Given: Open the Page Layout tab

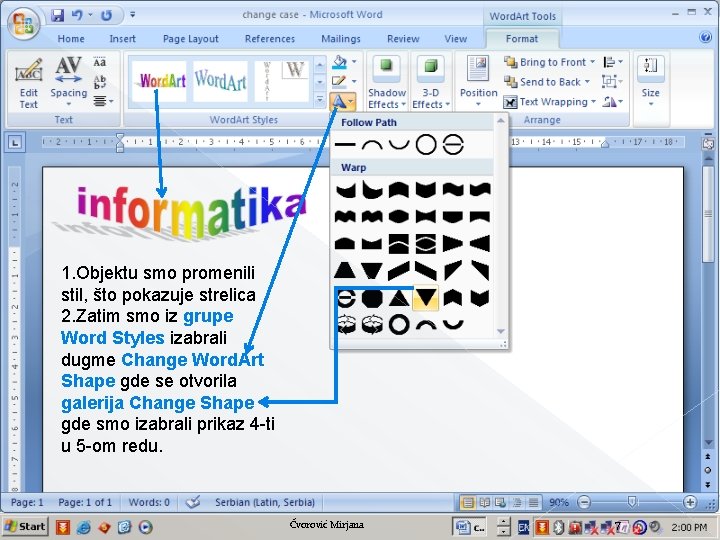Looking at the screenshot, I should tap(191, 39).
